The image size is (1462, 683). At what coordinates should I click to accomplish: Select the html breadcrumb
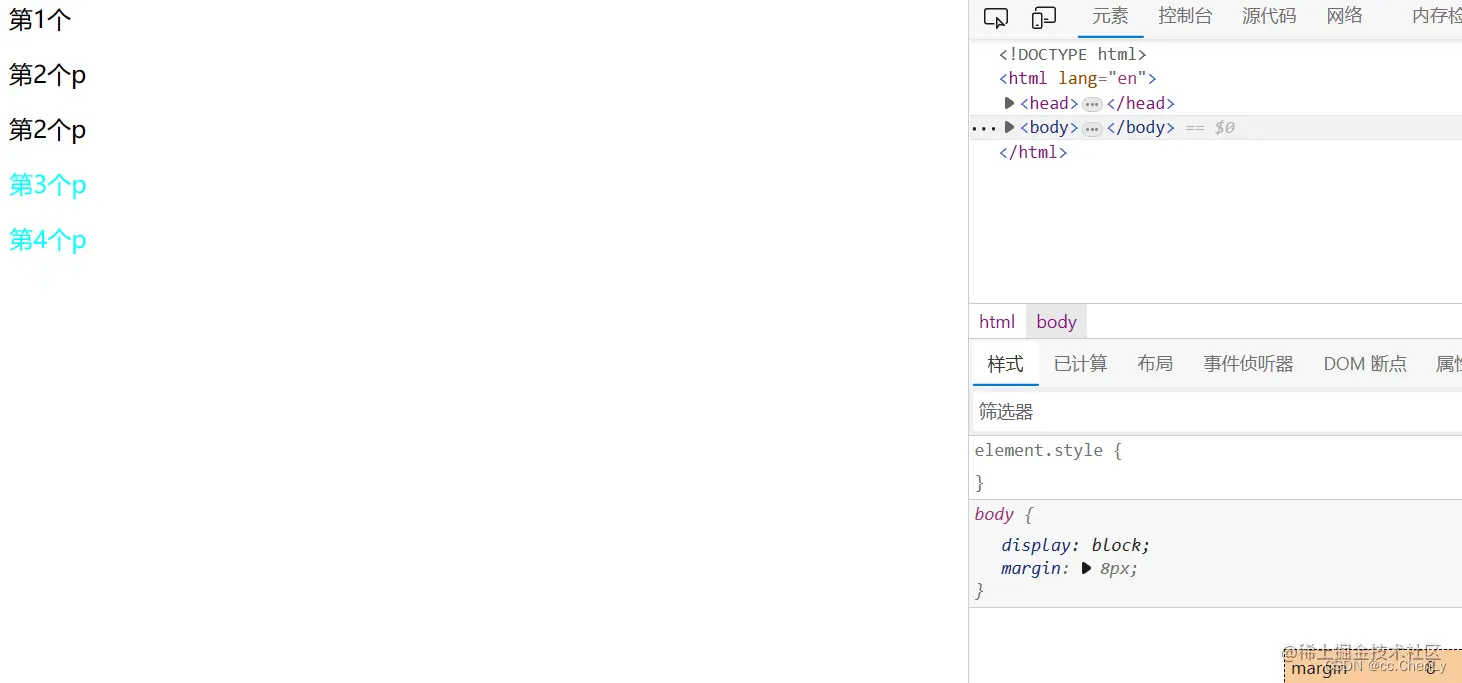[997, 321]
